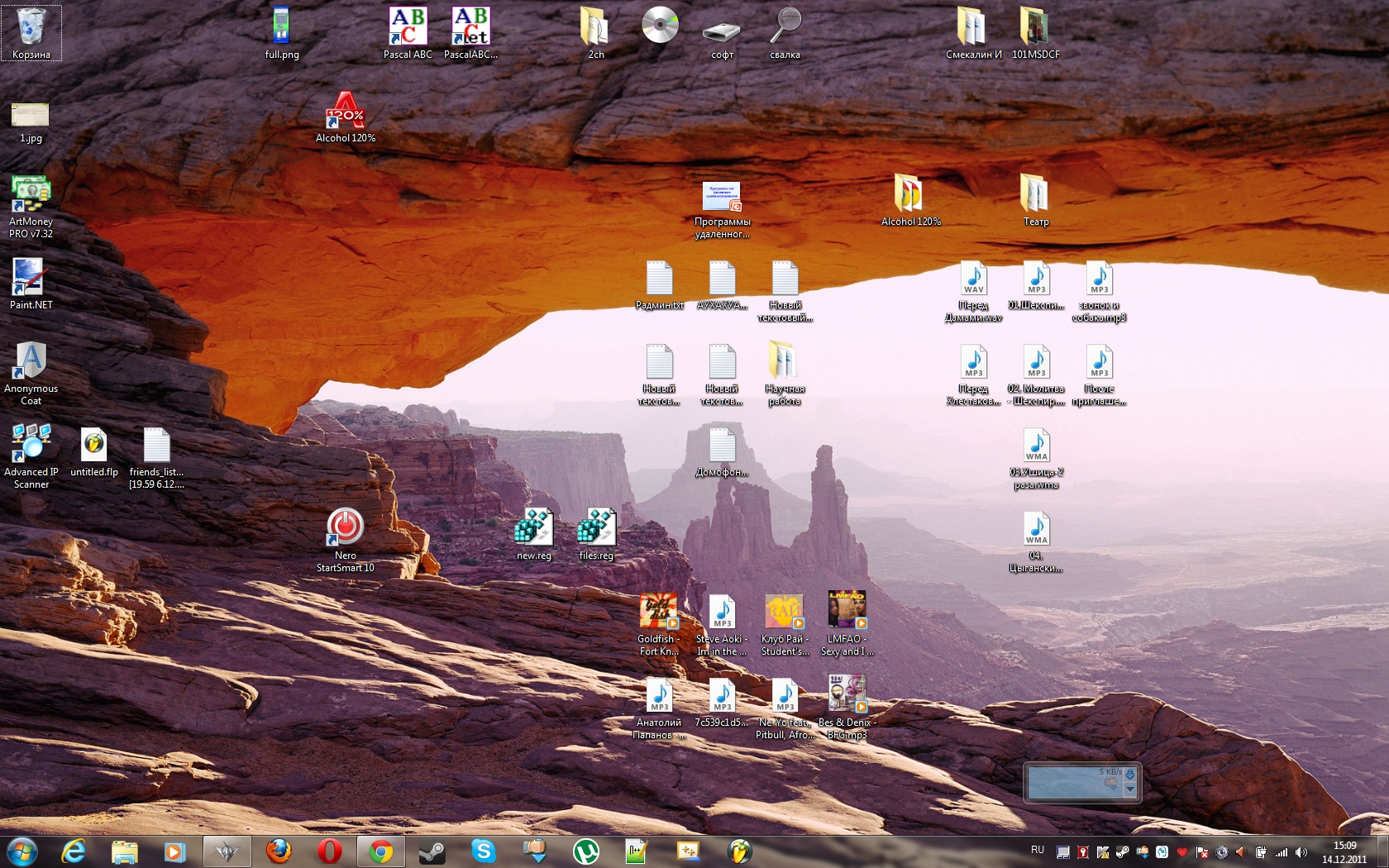
Task: Launch the Alcohol 120% program shortcut
Action: pyautogui.click(x=346, y=117)
